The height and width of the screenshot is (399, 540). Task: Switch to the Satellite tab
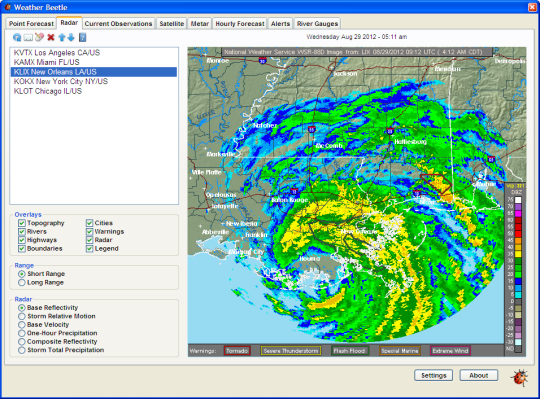coord(172,23)
